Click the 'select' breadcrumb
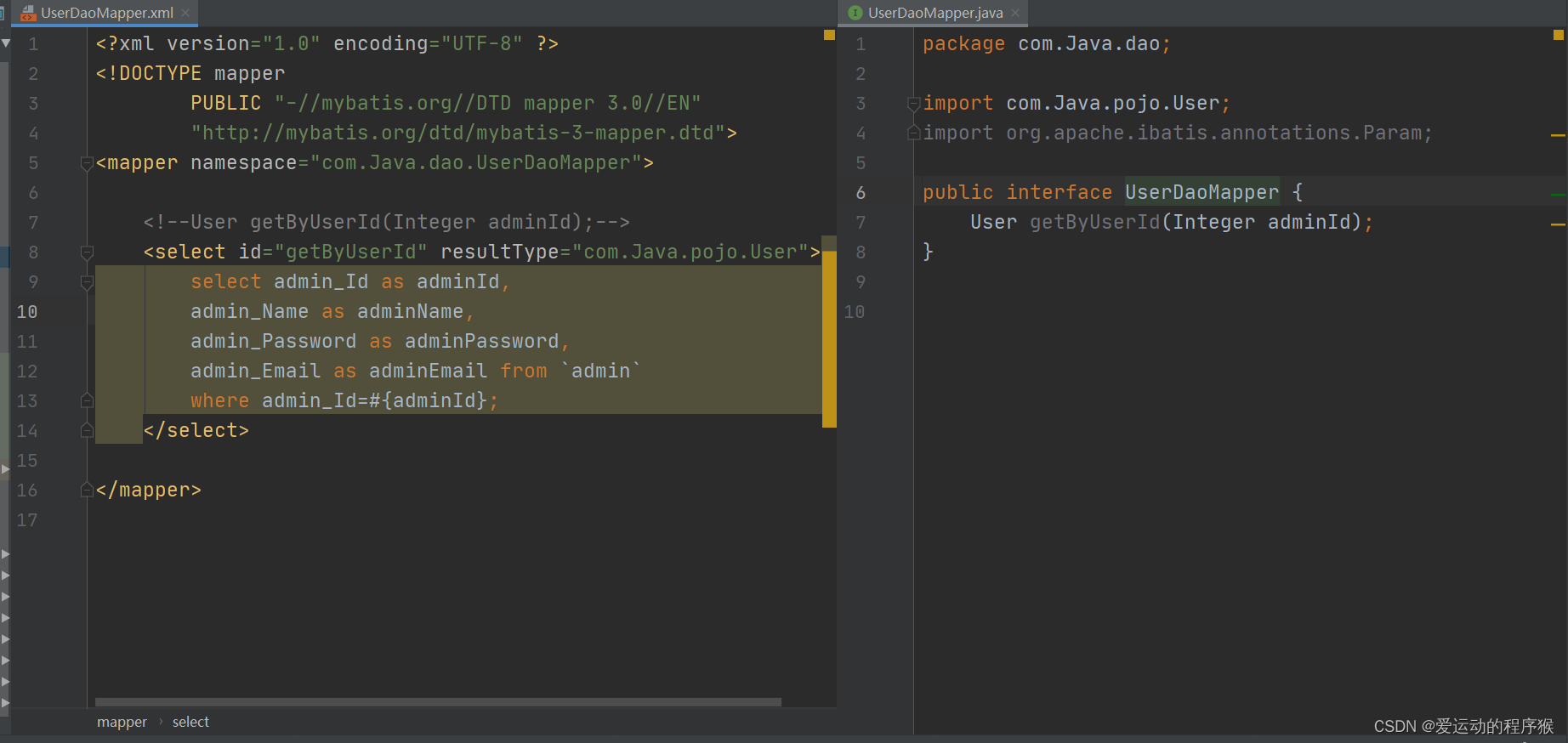This screenshot has height=743, width=1568. click(190, 722)
